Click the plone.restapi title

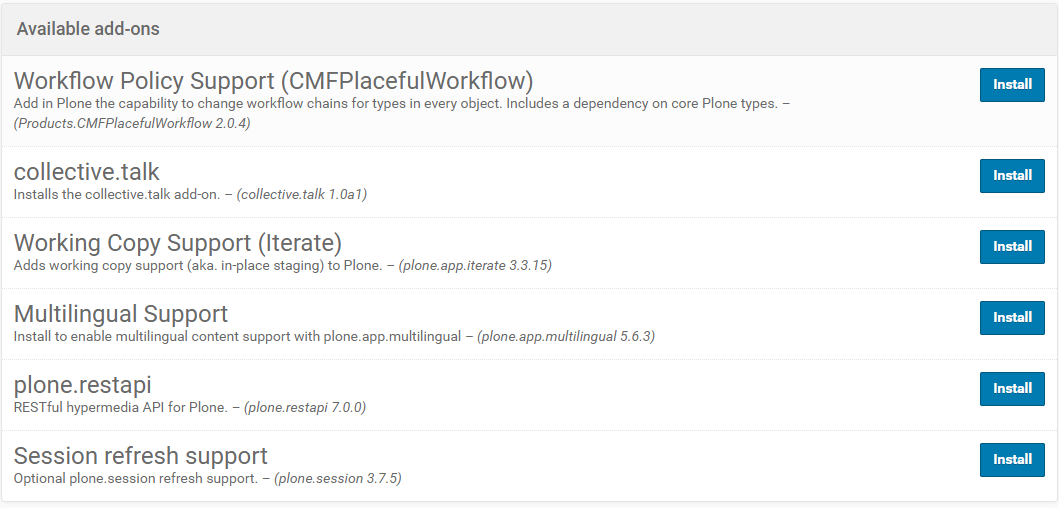[x=82, y=384]
